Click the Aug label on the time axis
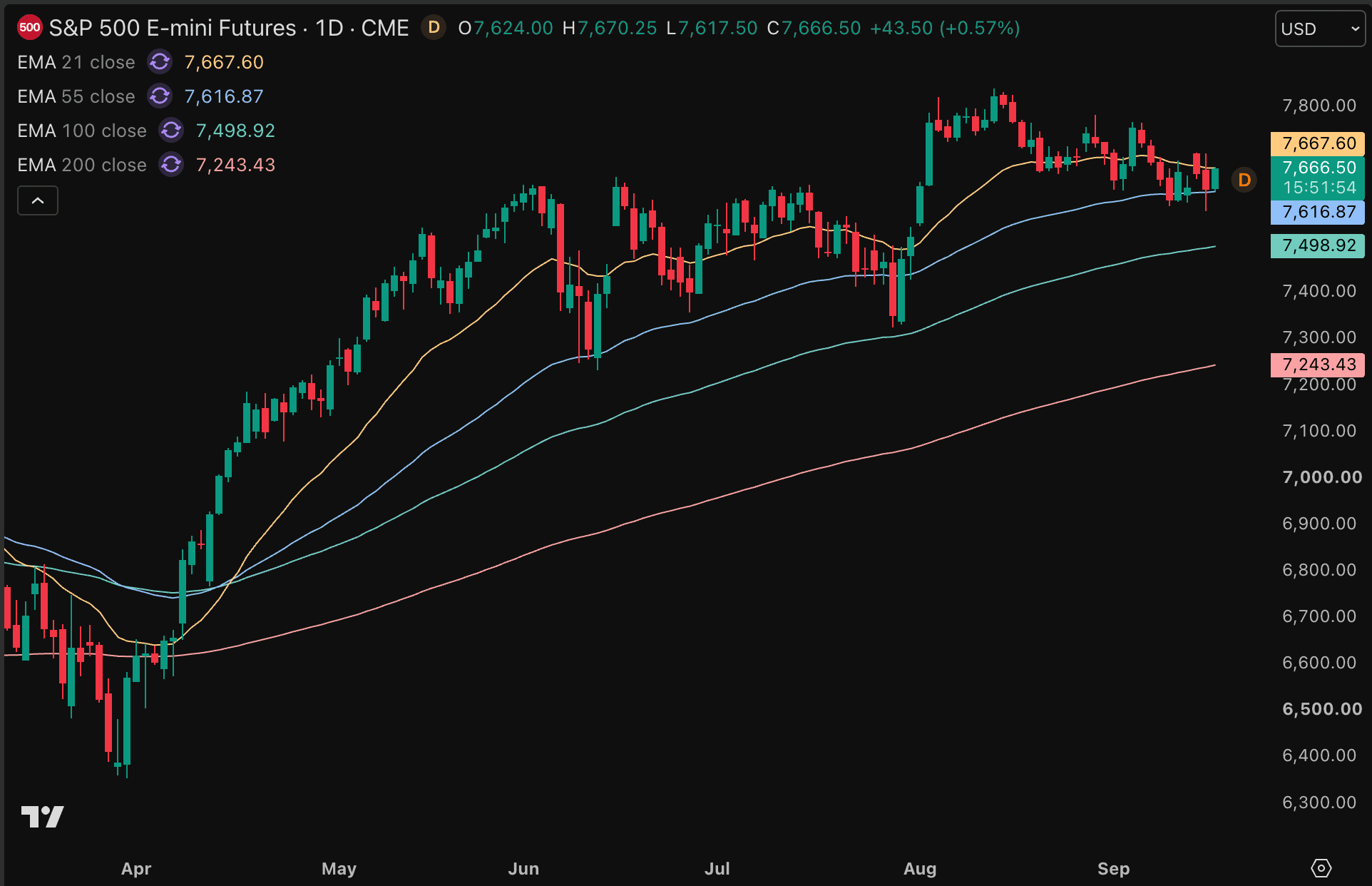Screen dimensions: 1372x886 coord(920,868)
